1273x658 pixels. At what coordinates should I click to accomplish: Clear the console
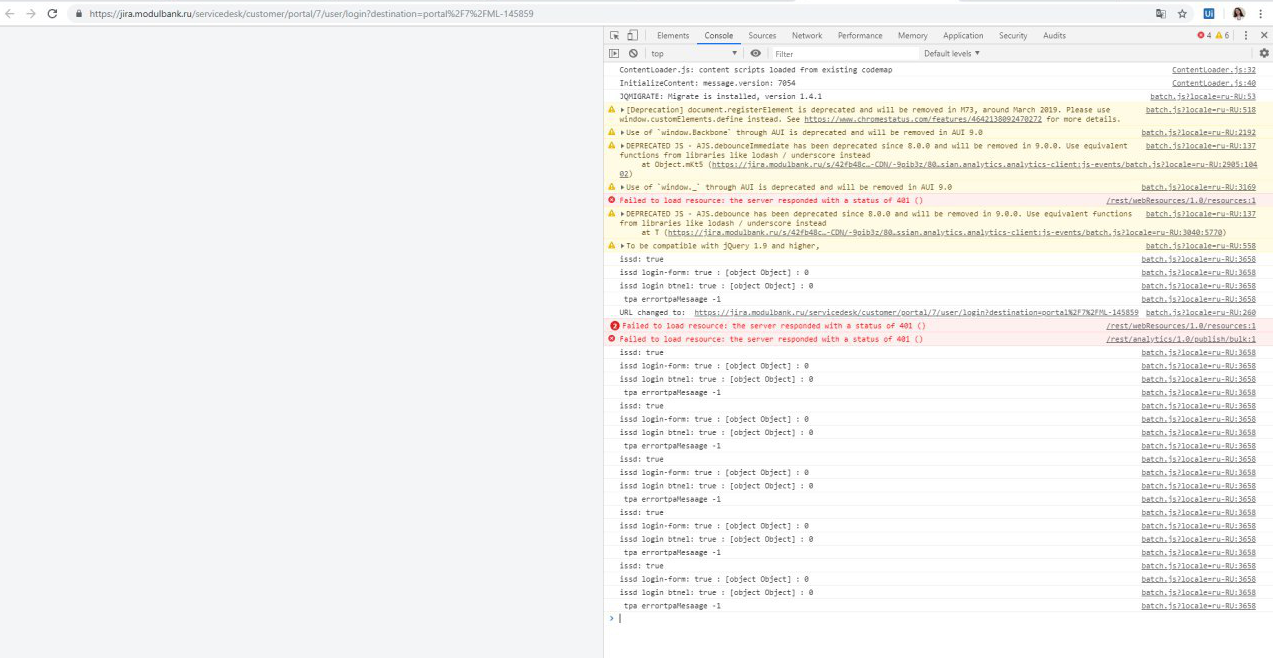[x=633, y=53]
